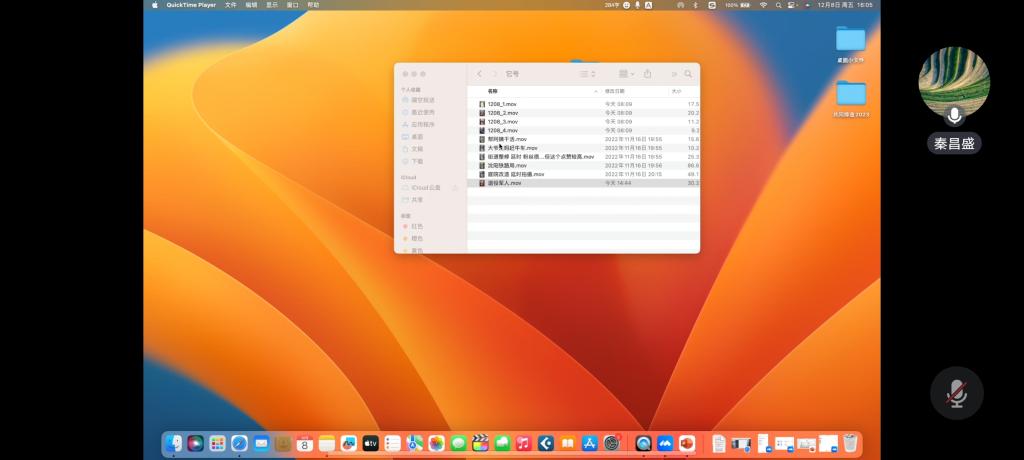Sort by 修改日期 column header
Image resolution: width=1024 pixels, height=460 pixels.
click(x=614, y=91)
